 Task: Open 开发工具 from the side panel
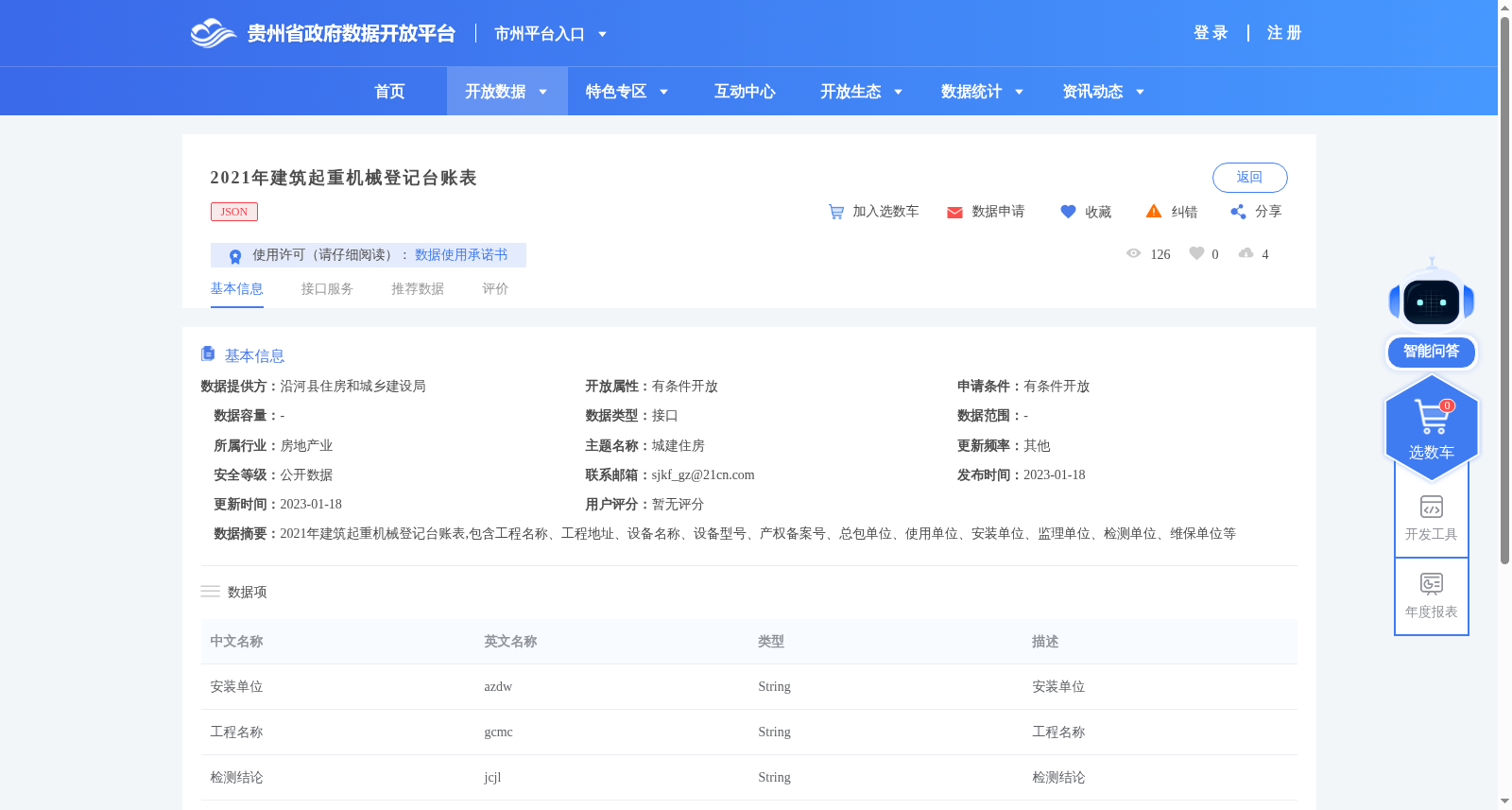[x=1432, y=518]
